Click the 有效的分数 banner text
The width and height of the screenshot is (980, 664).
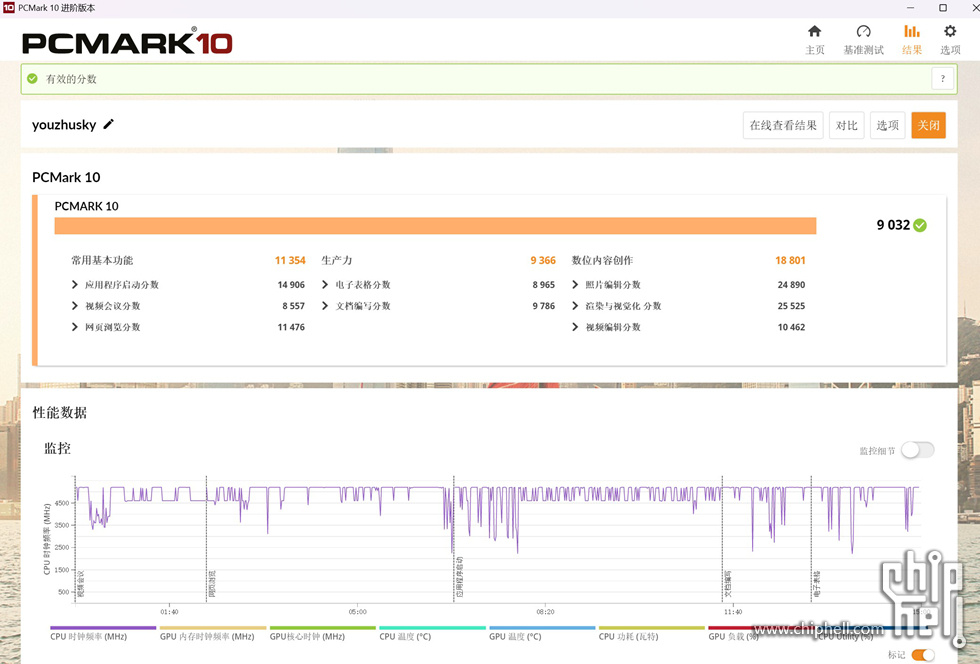(x=71, y=79)
